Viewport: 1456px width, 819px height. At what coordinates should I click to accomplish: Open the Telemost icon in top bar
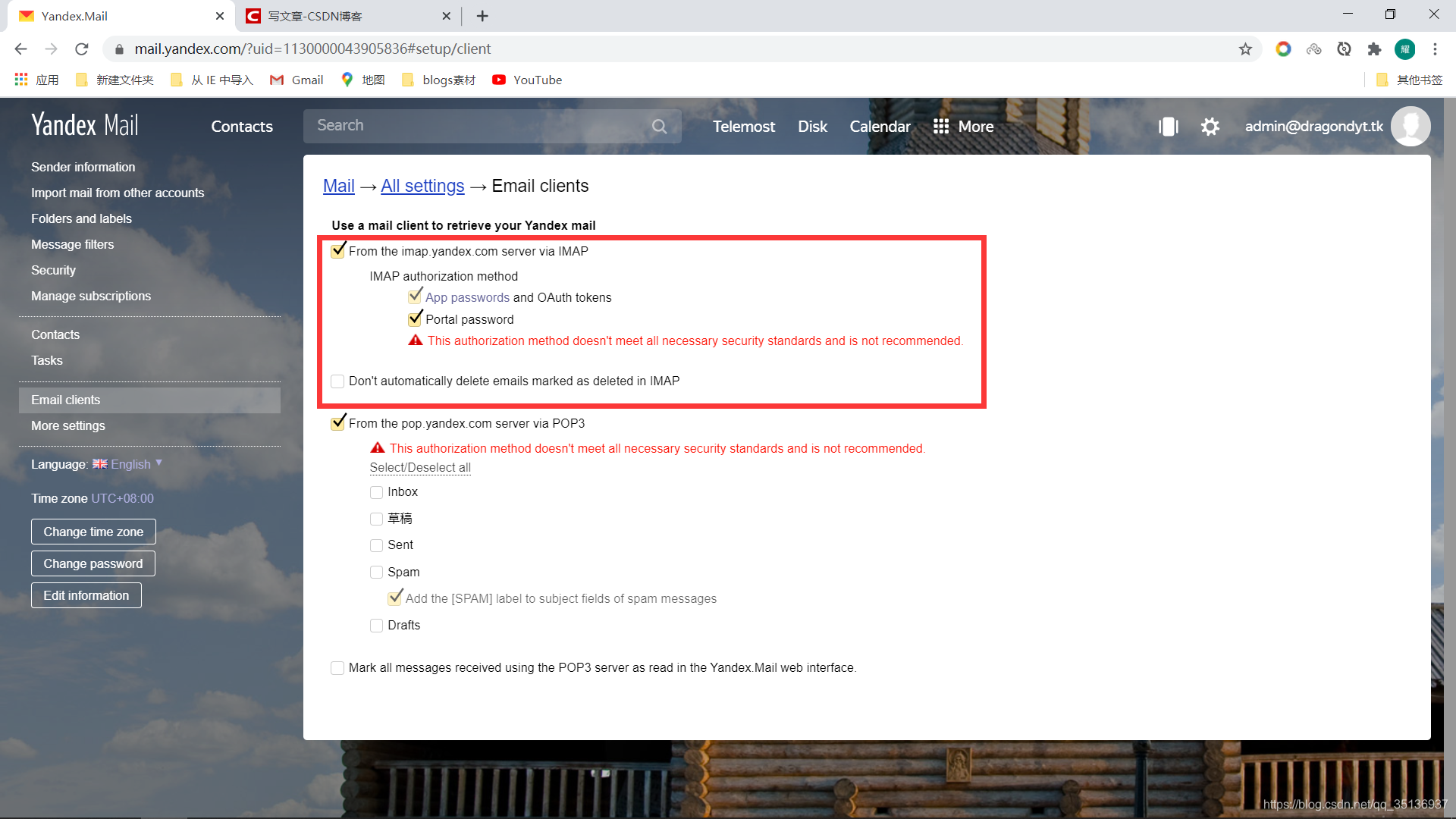744,125
